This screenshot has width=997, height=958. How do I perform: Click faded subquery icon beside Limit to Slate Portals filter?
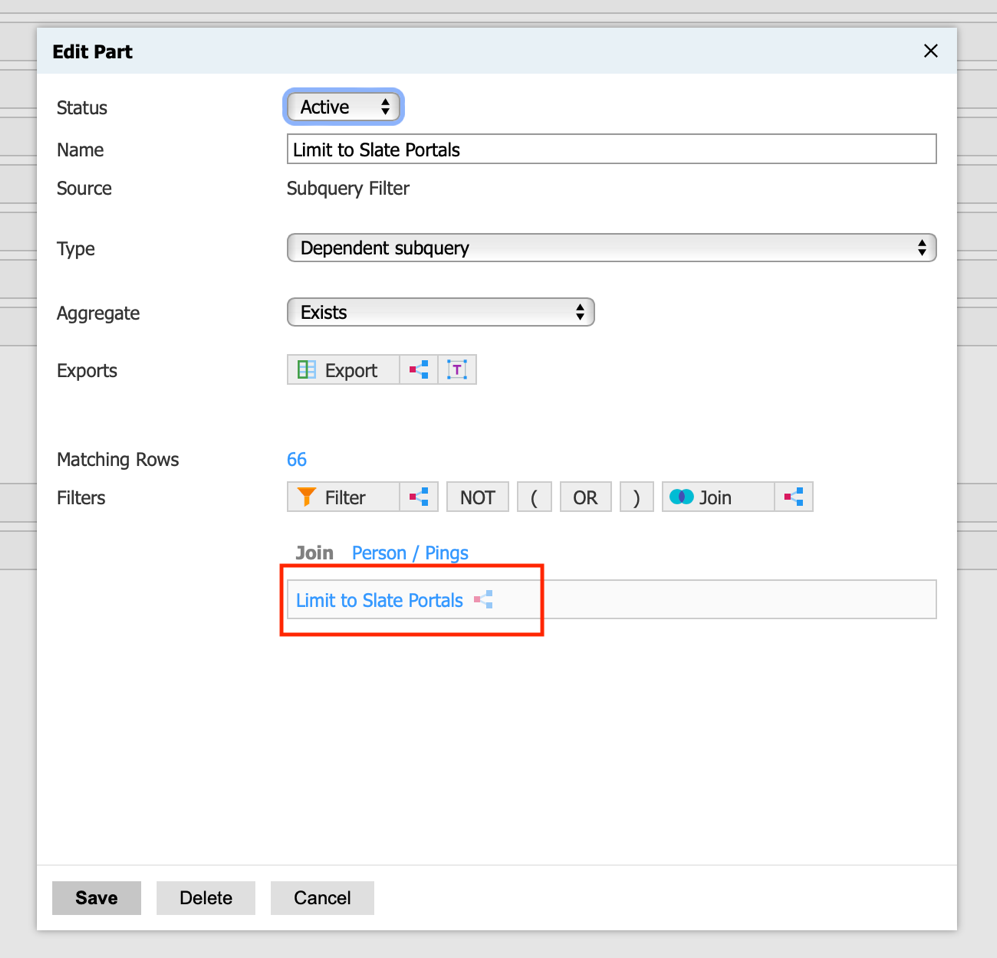(x=484, y=600)
